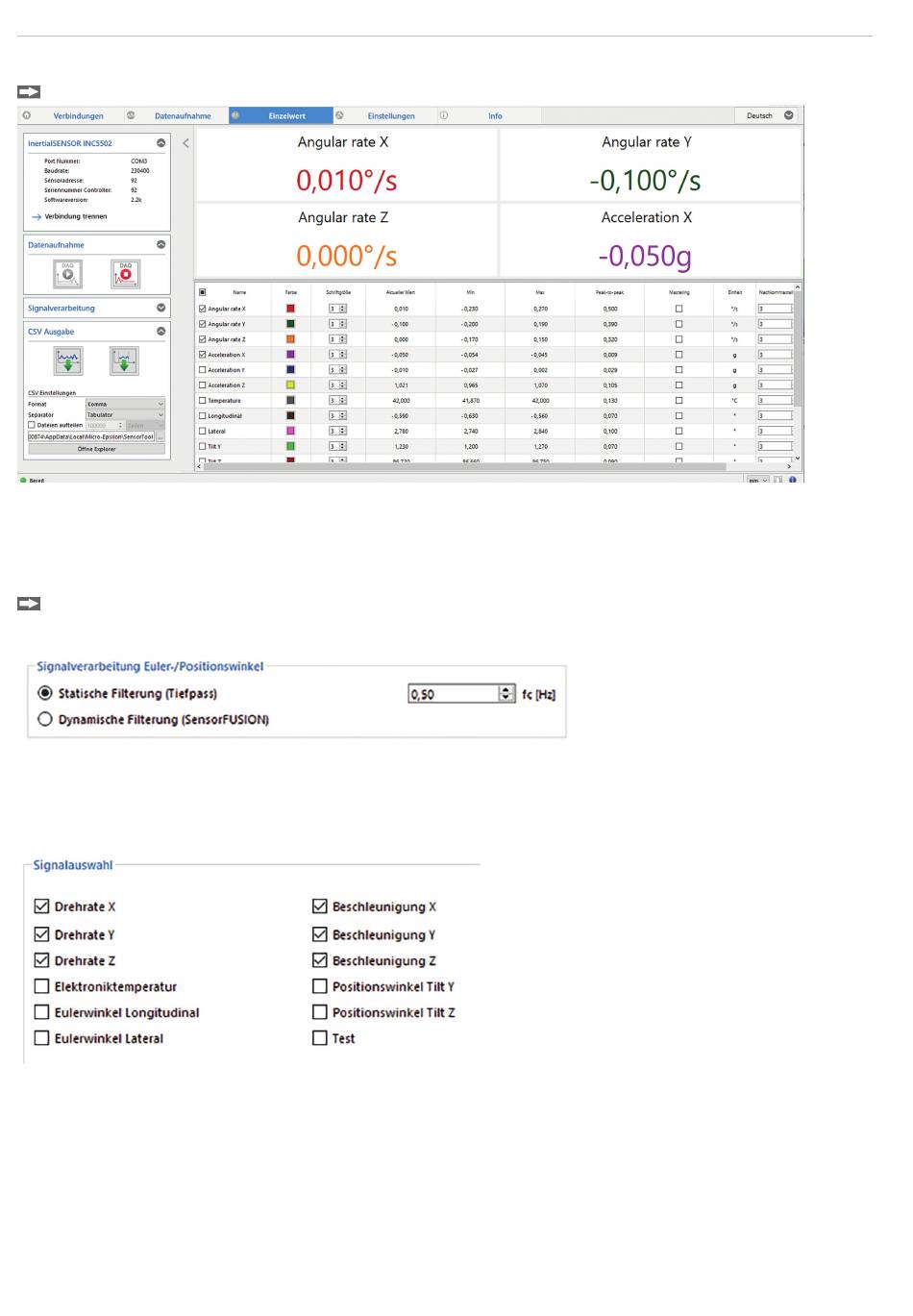Start data acquisition with the DAQ play icon

(67, 274)
